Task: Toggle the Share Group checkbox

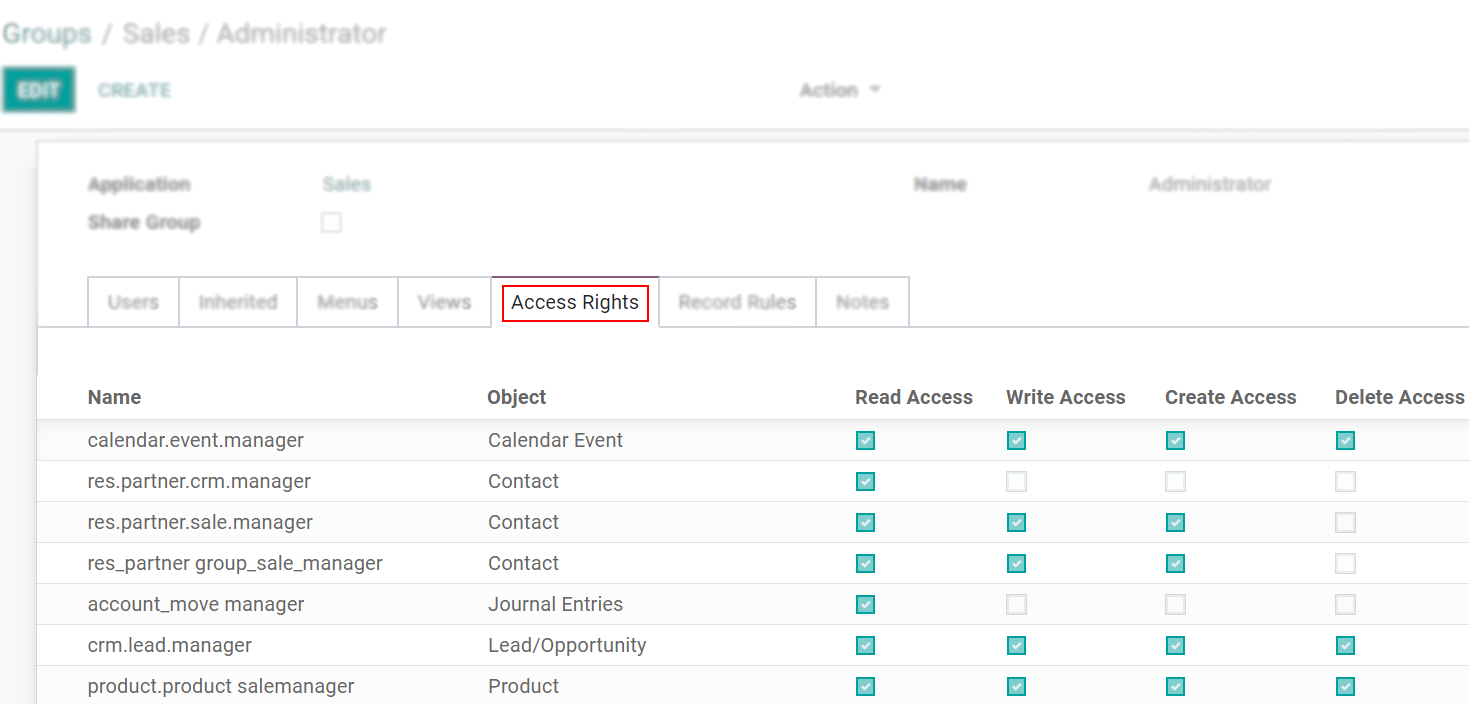Action: pyautogui.click(x=331, y=222)
